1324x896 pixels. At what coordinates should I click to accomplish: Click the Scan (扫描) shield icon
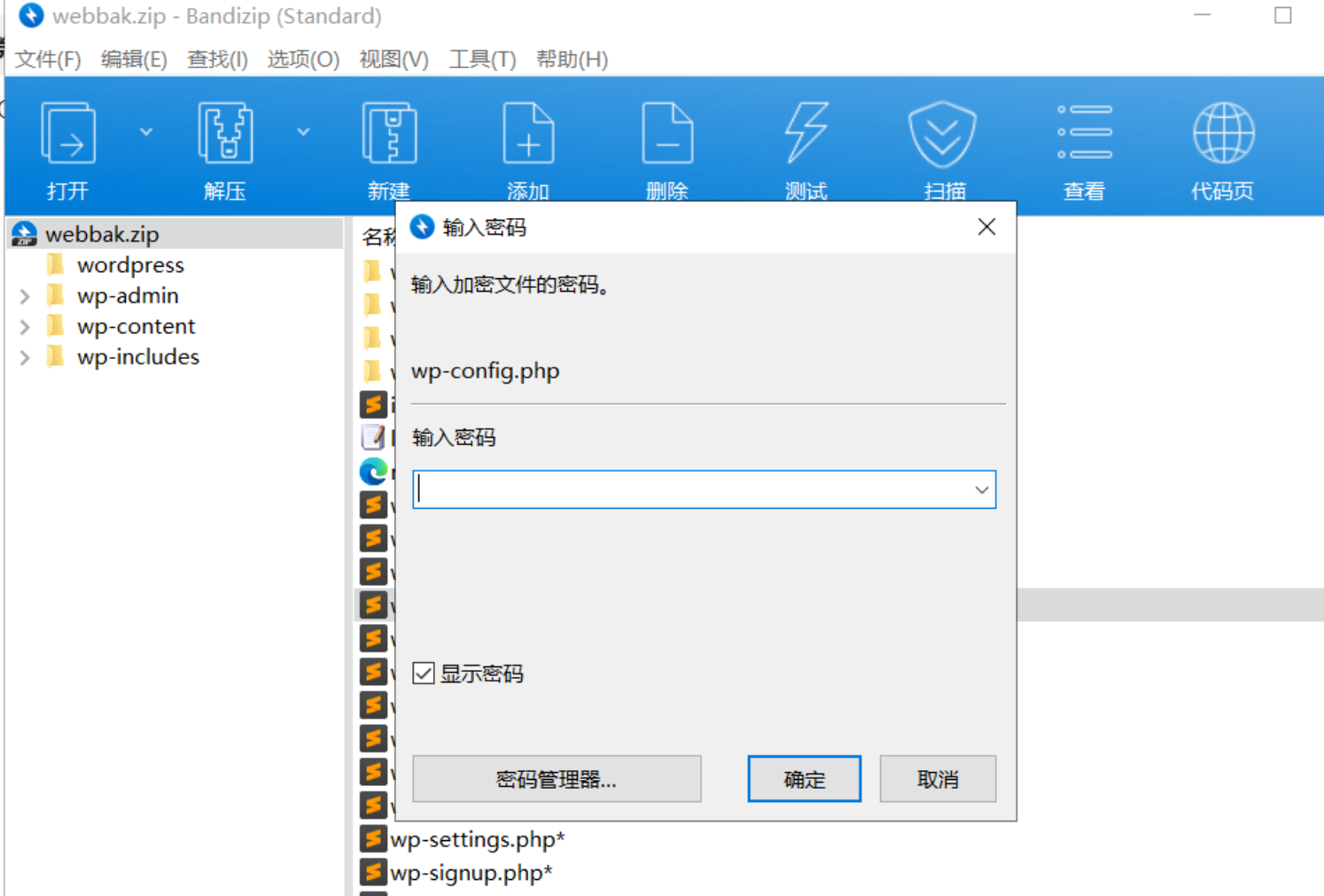point(943,134)
